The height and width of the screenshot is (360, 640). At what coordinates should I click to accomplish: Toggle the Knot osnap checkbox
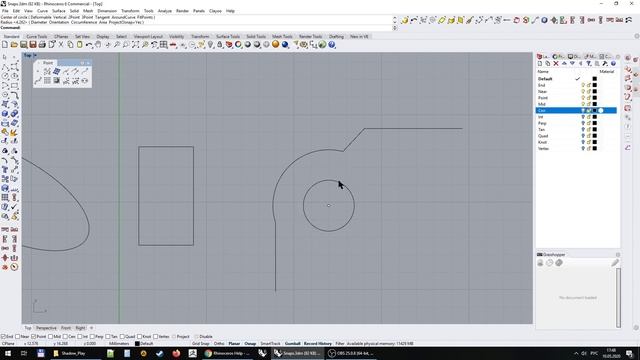(x=140, y=337)
